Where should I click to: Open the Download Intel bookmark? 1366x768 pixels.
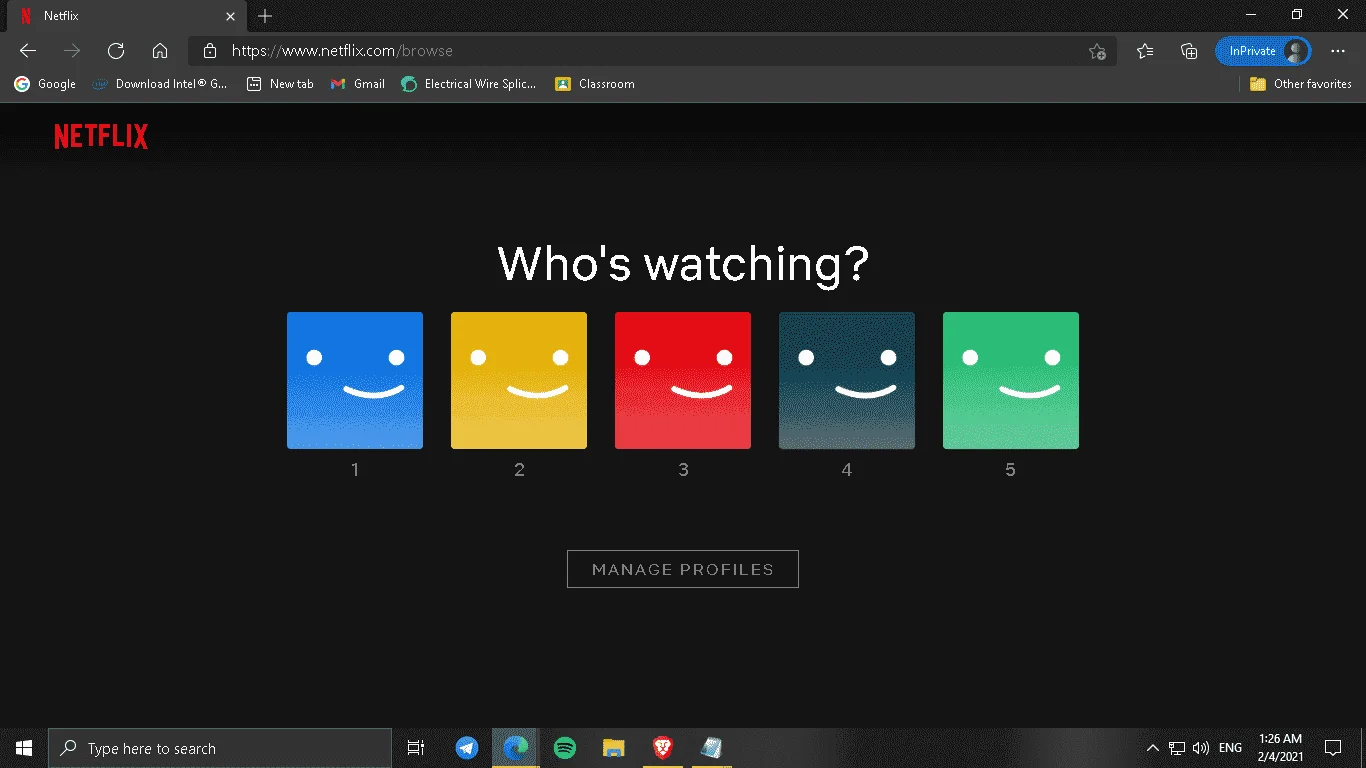point(160,84)
